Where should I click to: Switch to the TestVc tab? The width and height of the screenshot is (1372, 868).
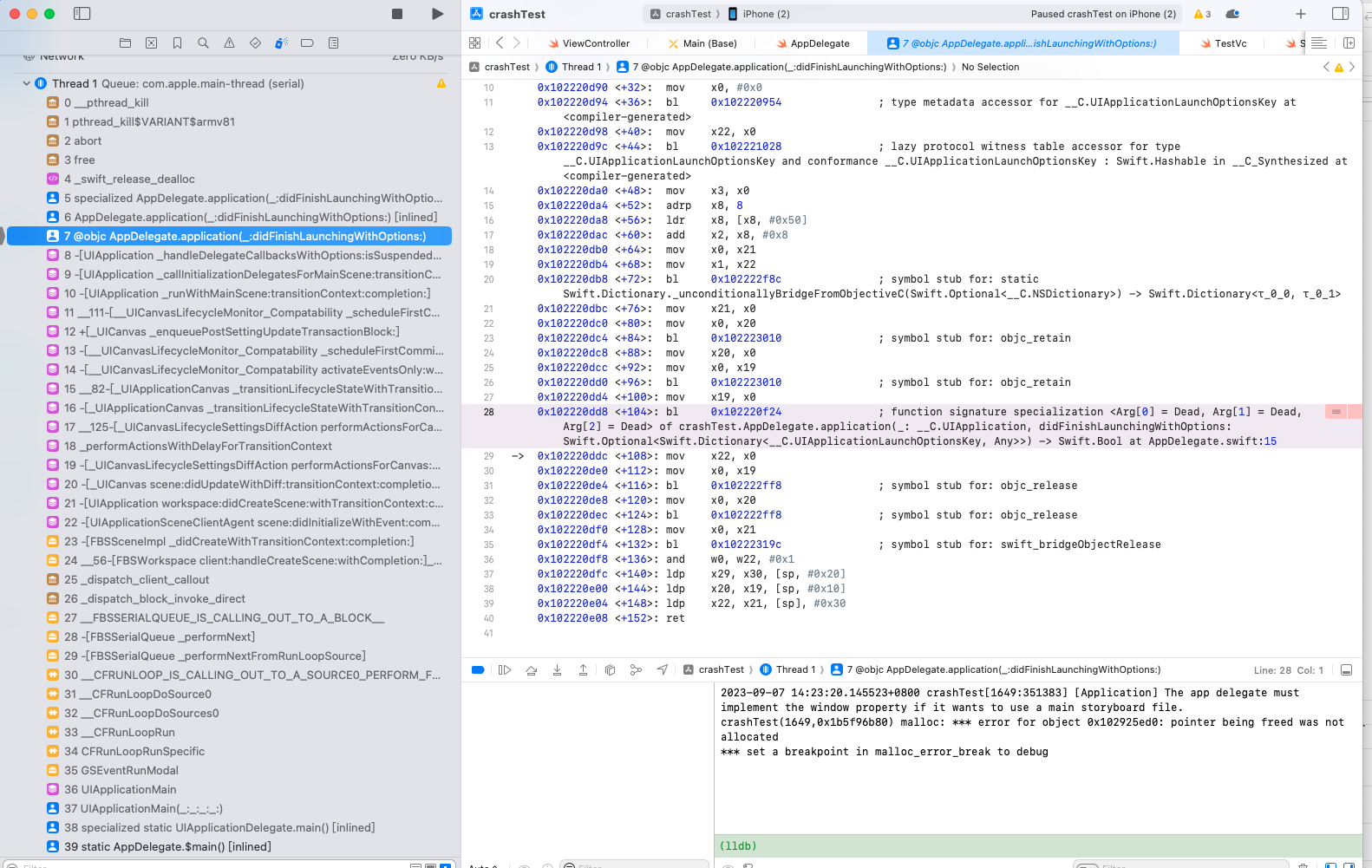1224,43
